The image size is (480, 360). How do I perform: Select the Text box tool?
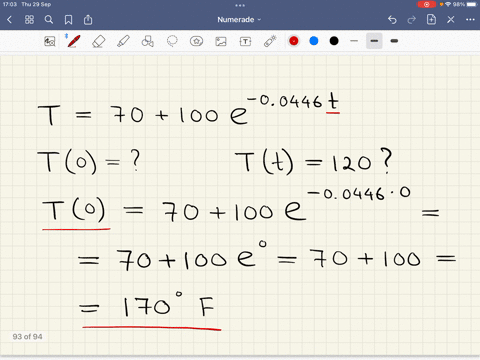245,41
